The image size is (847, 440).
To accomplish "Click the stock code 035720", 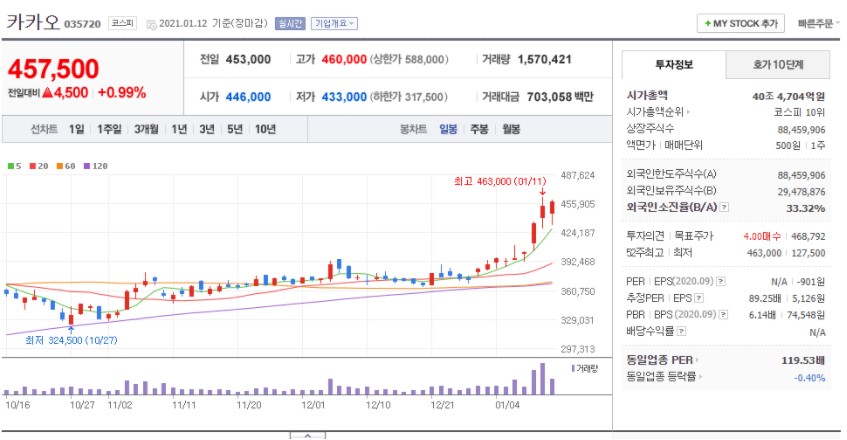I will (x=83, y=24).
